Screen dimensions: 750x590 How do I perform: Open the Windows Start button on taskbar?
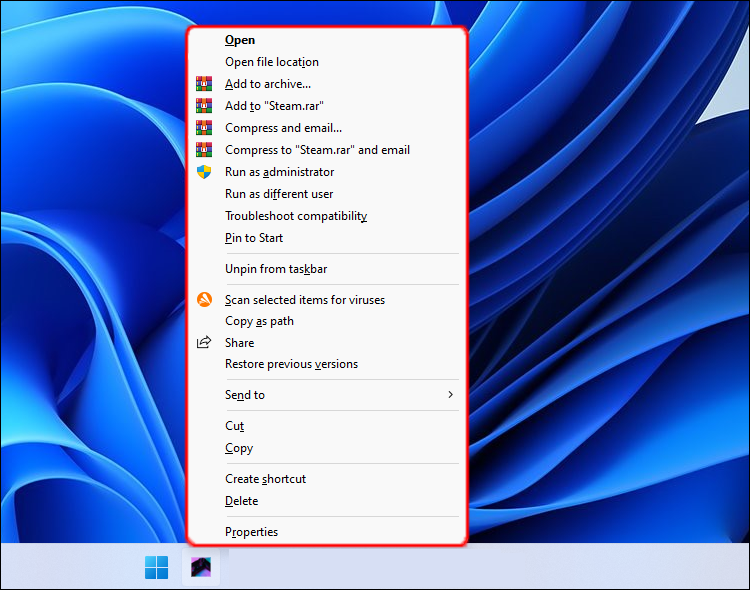[156, 567]
